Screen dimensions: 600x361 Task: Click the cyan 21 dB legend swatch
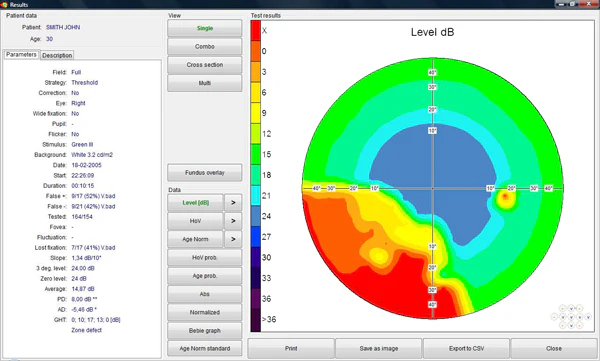tap(256, 196)
